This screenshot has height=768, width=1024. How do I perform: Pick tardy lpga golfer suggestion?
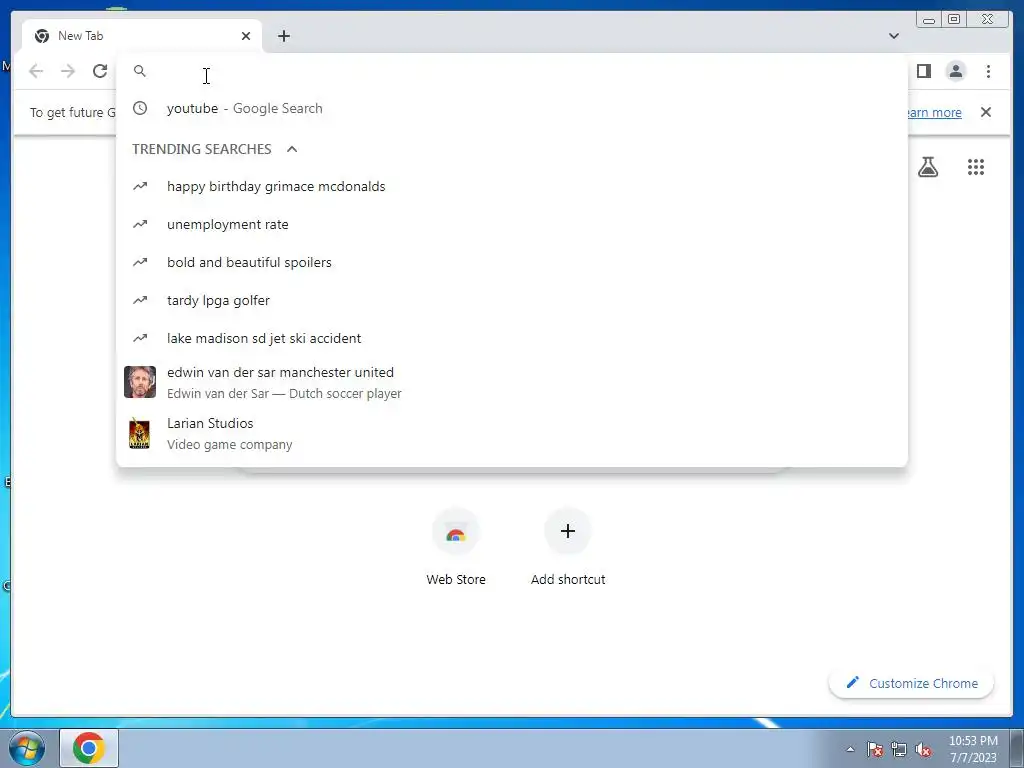(511, 300)
